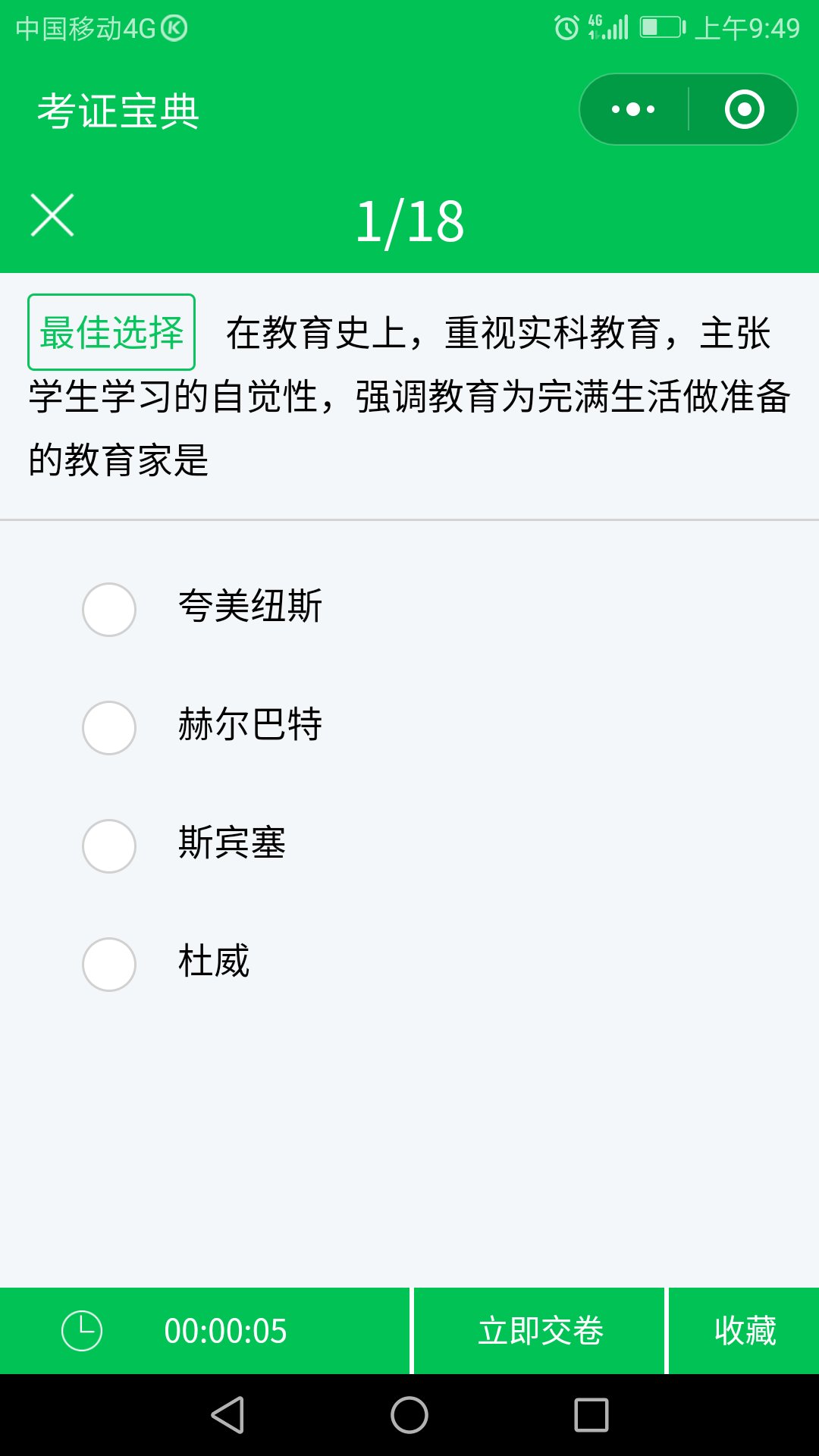Tap the Android back navigation icon
This screenshot has width=819, height=1456.
227,1415
